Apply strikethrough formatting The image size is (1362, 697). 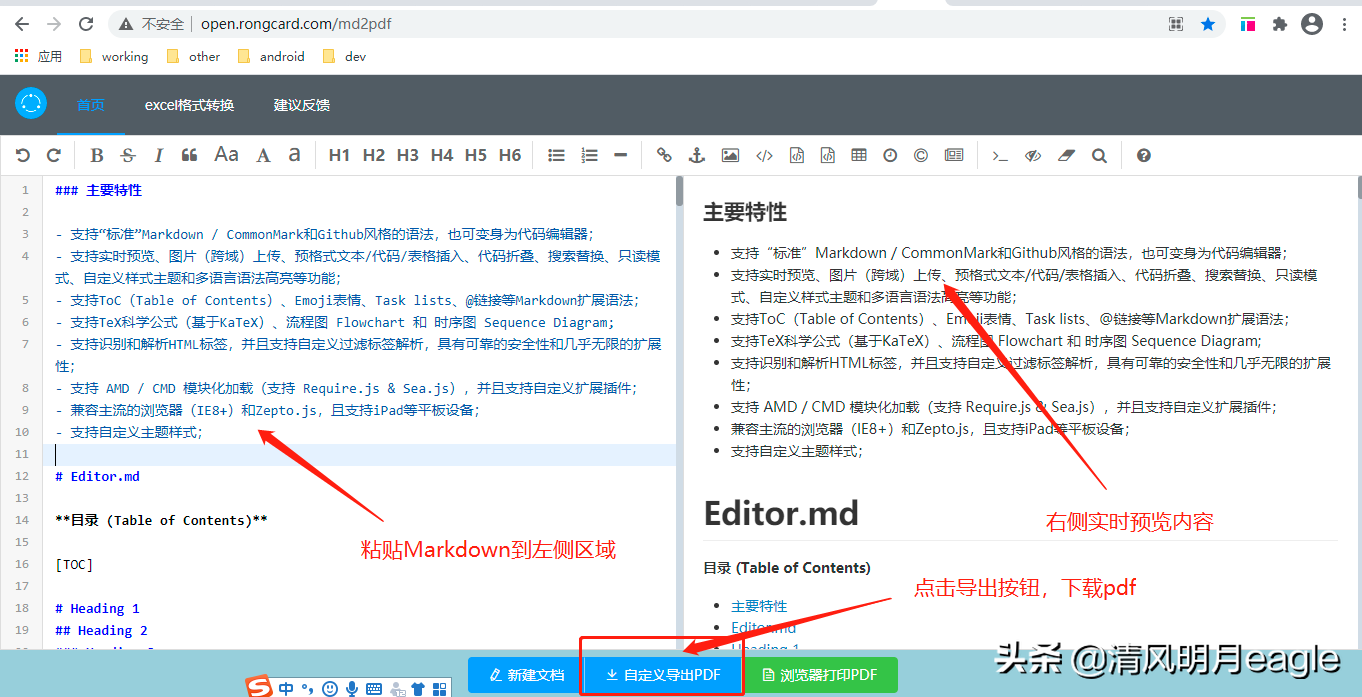[x=128, y=155]
